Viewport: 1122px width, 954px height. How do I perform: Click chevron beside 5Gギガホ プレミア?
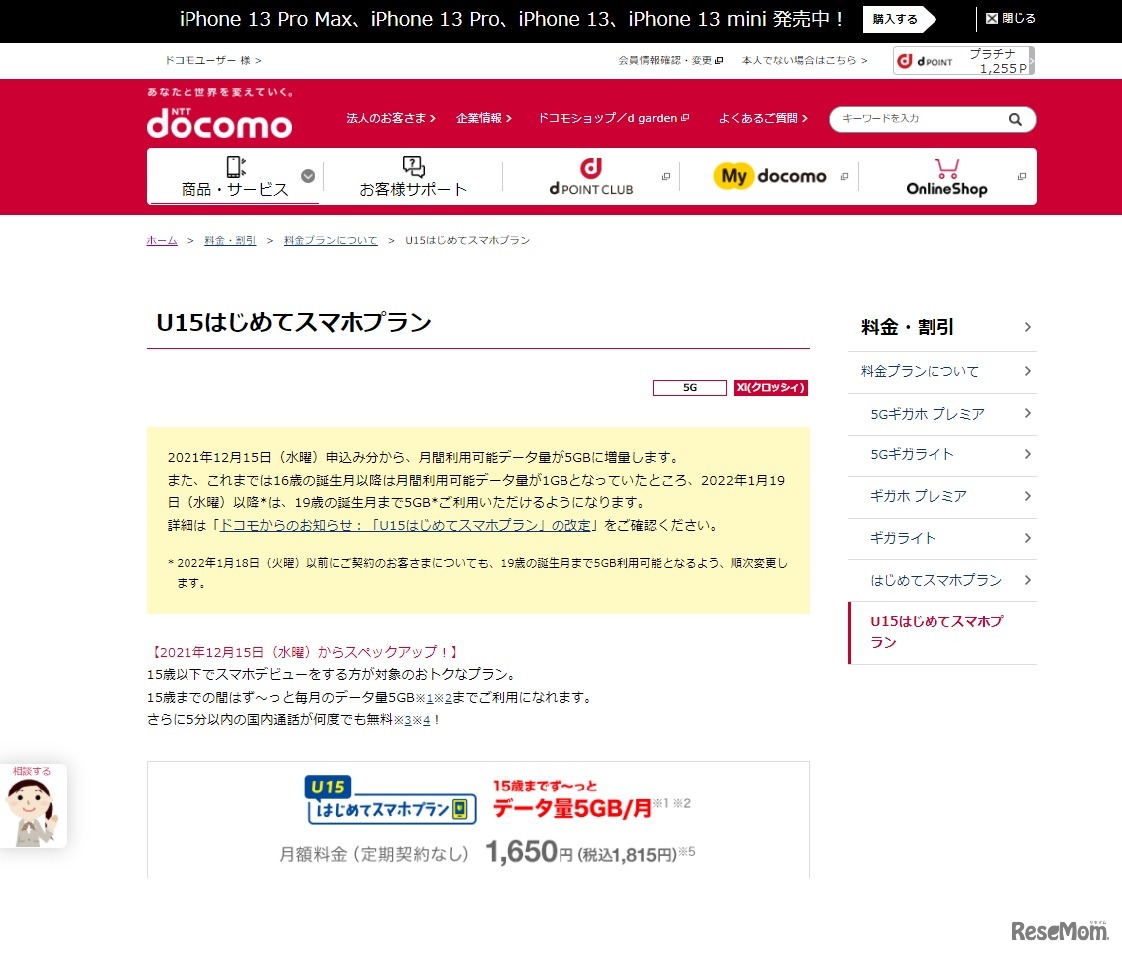tap(1028, 413)
